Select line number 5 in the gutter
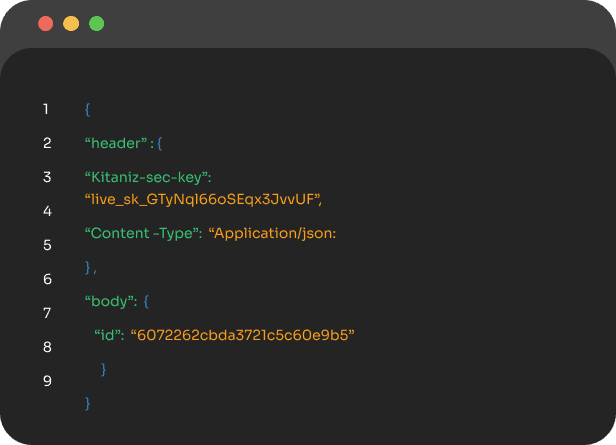The width and height of the screenshot is (616, 445). (46, 245)
